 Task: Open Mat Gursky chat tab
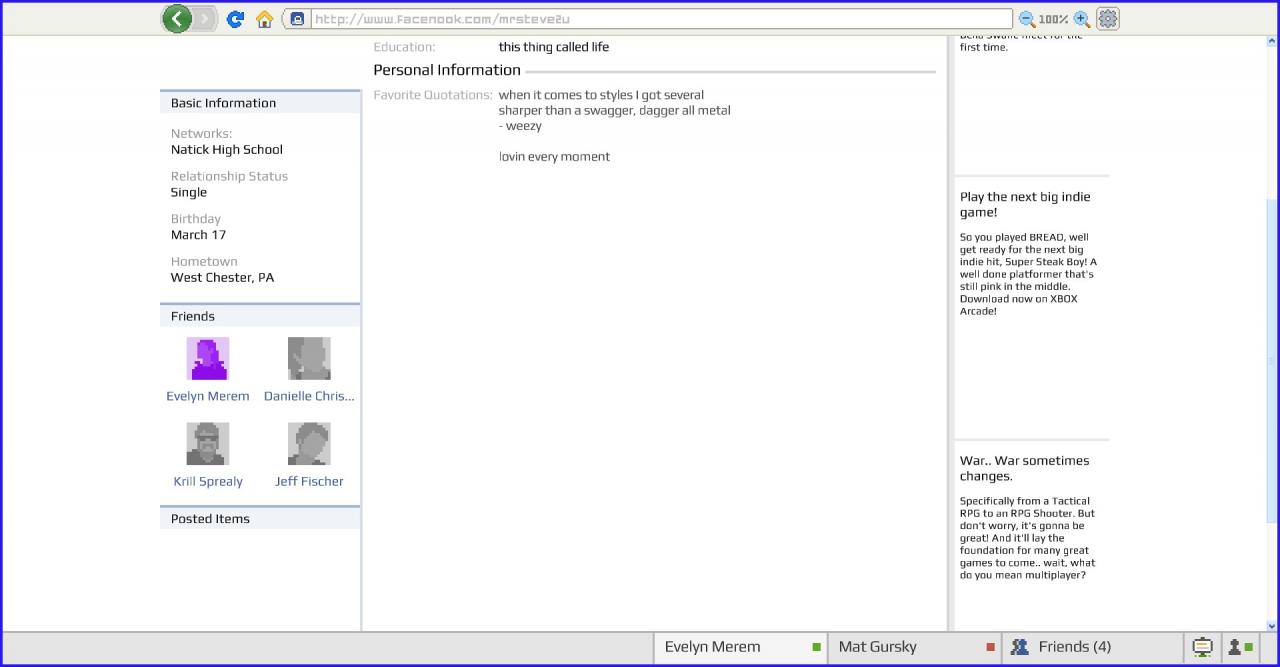[x=915, y=647]
